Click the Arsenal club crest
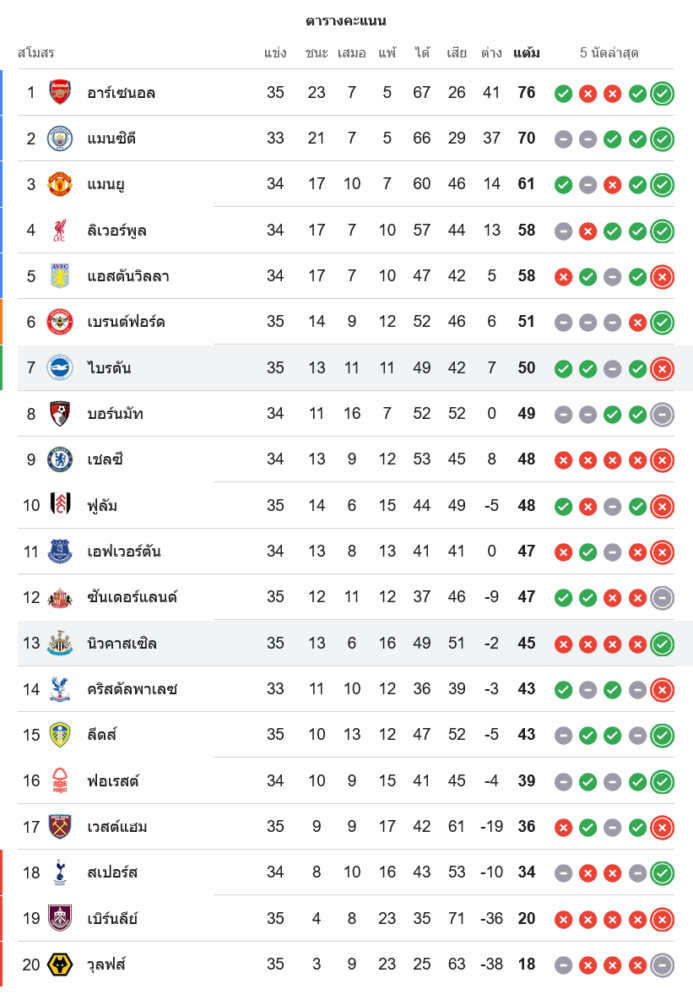 point(60,92)
